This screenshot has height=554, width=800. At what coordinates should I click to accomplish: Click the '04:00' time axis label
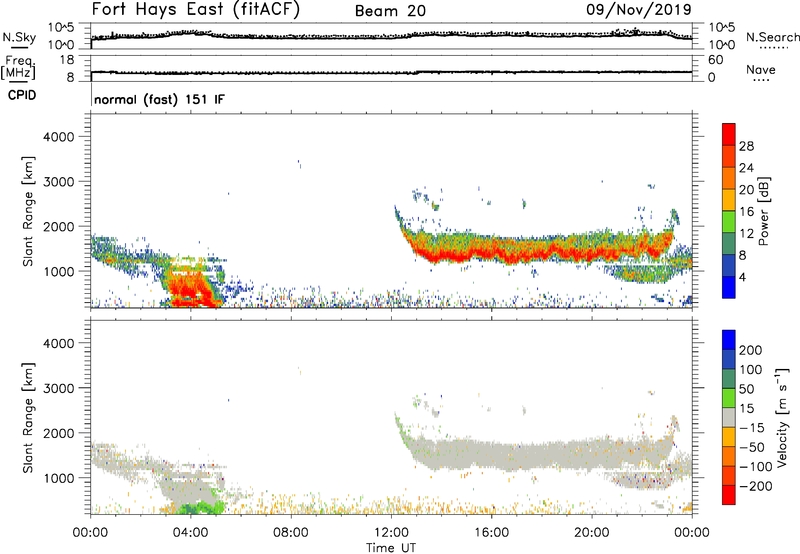click(x=191, y=533)
